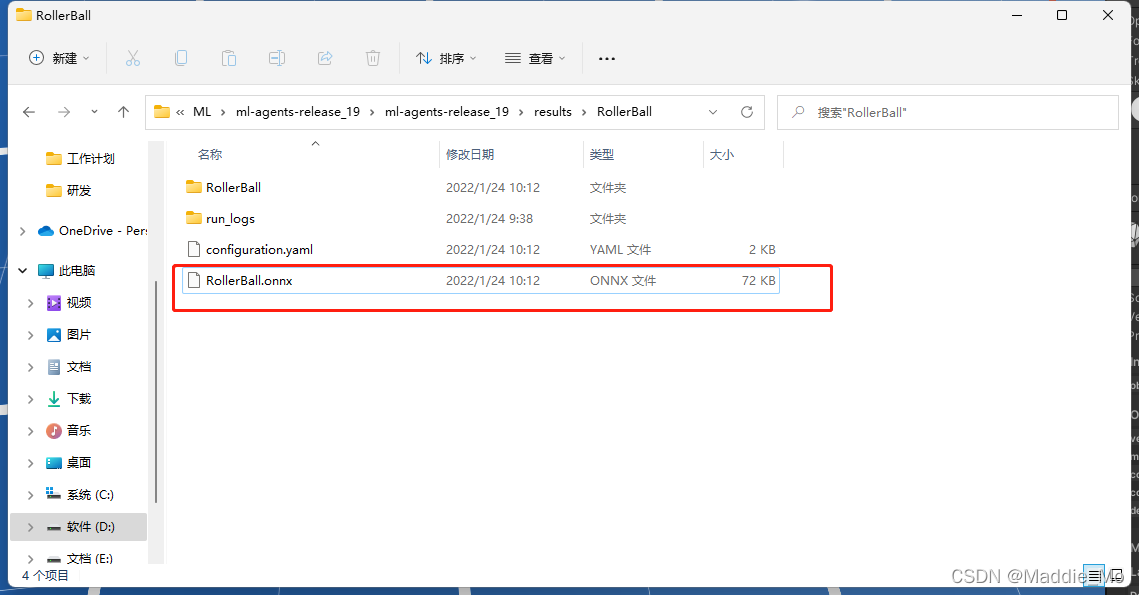Open recent locations chevron dropdown

point(94,112)
